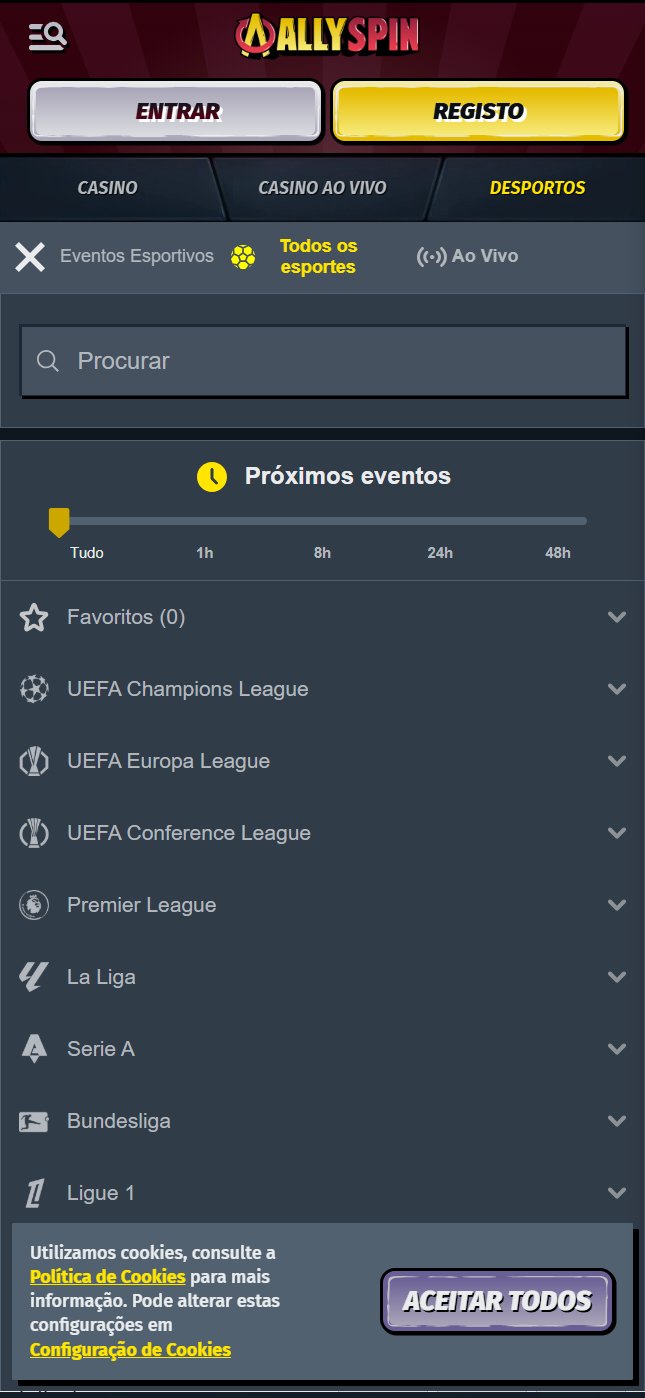Viewport: 645px width, 1398px height.
Task: Click the Favoritos star icon
Action: click(34, 618)
